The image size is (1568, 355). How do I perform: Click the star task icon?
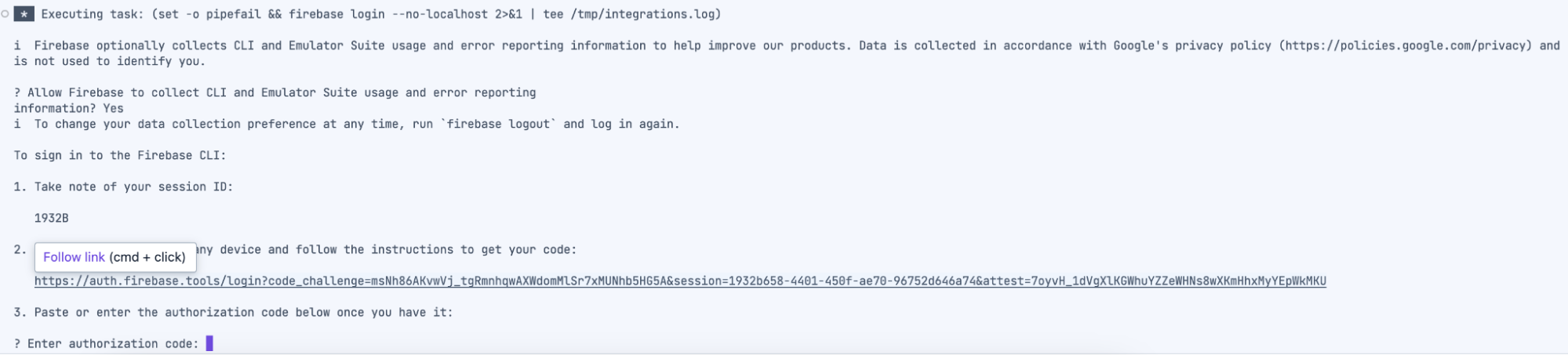(x=24, y=14)
